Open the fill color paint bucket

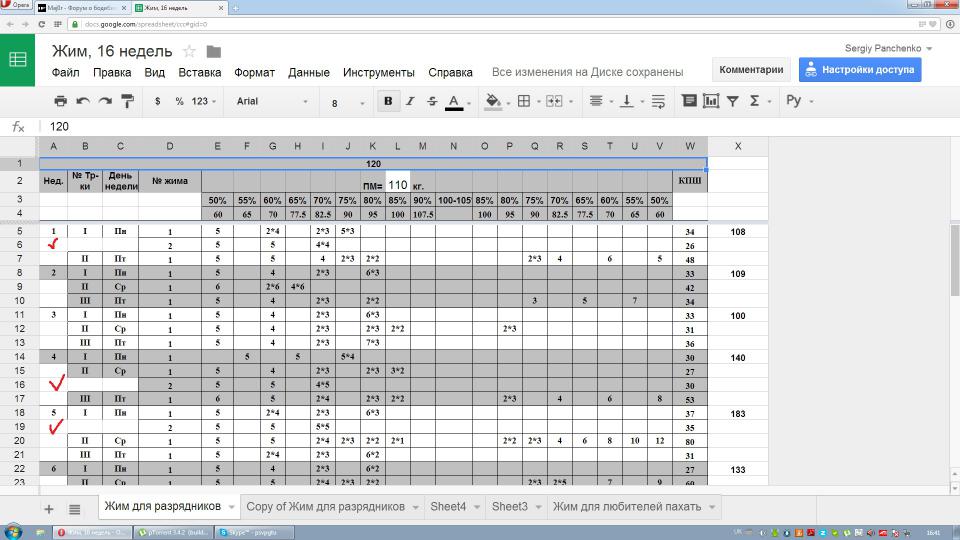point(492,101)
